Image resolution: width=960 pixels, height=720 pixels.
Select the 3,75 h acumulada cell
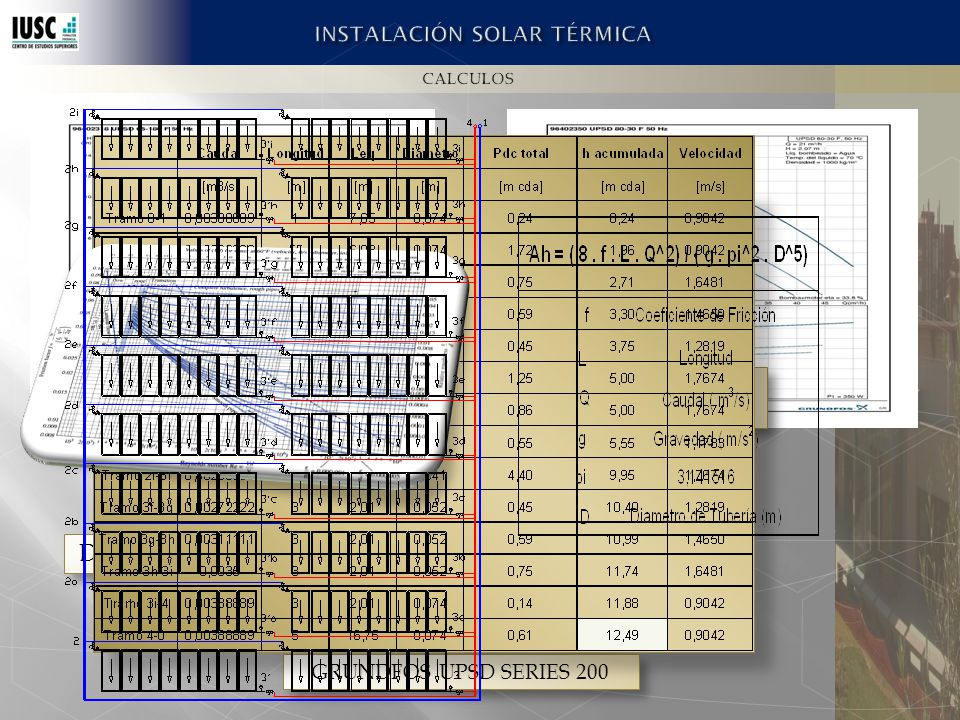pyautogui.click(x=622, y=347)
